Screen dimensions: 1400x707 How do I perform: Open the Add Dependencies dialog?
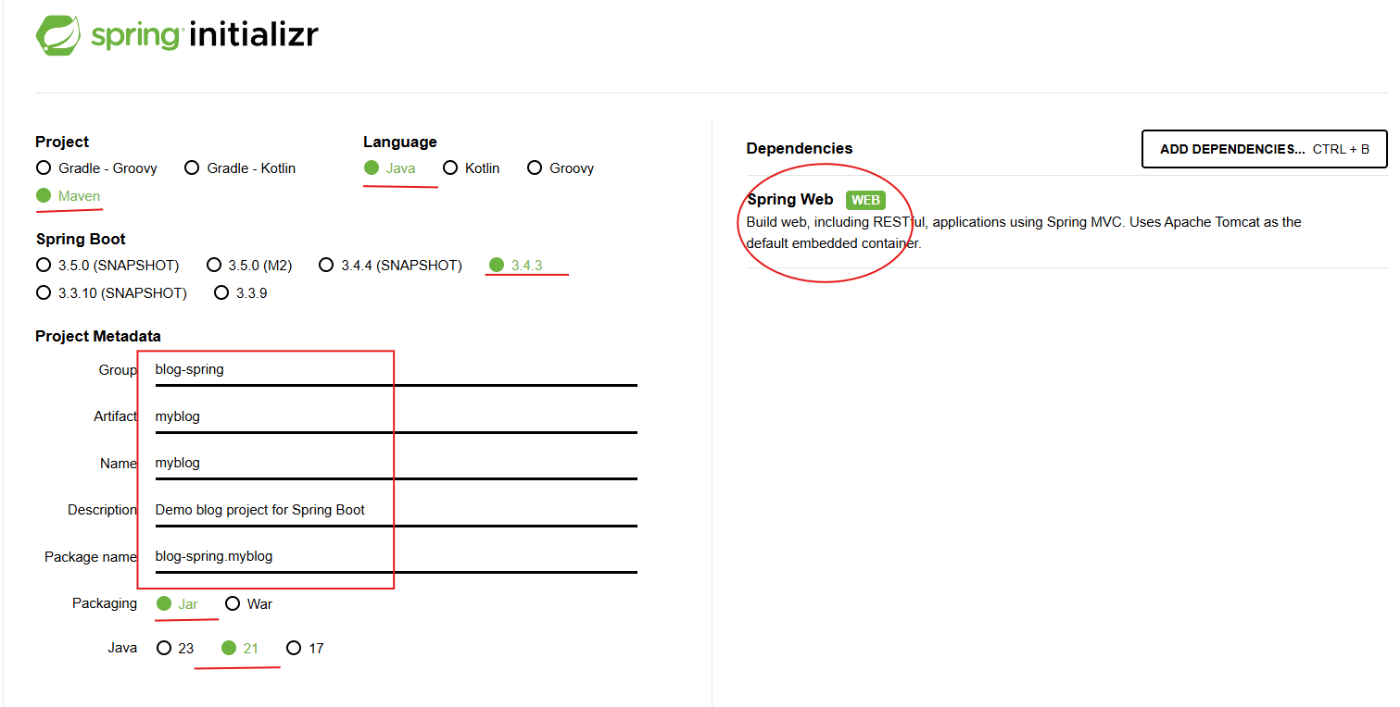coord(1264,149)
